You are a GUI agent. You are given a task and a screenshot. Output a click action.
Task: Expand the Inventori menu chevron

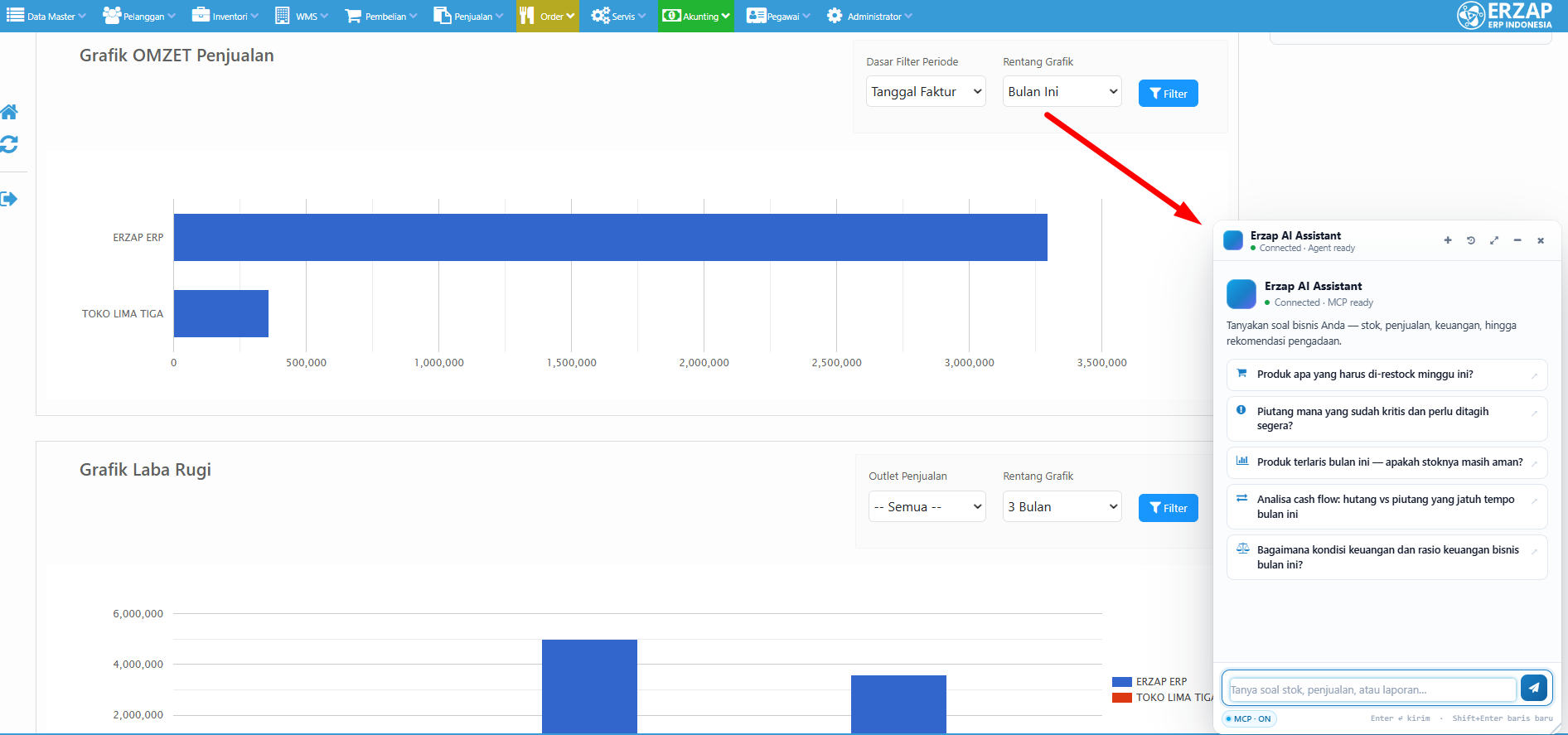(x=254, y=16)
